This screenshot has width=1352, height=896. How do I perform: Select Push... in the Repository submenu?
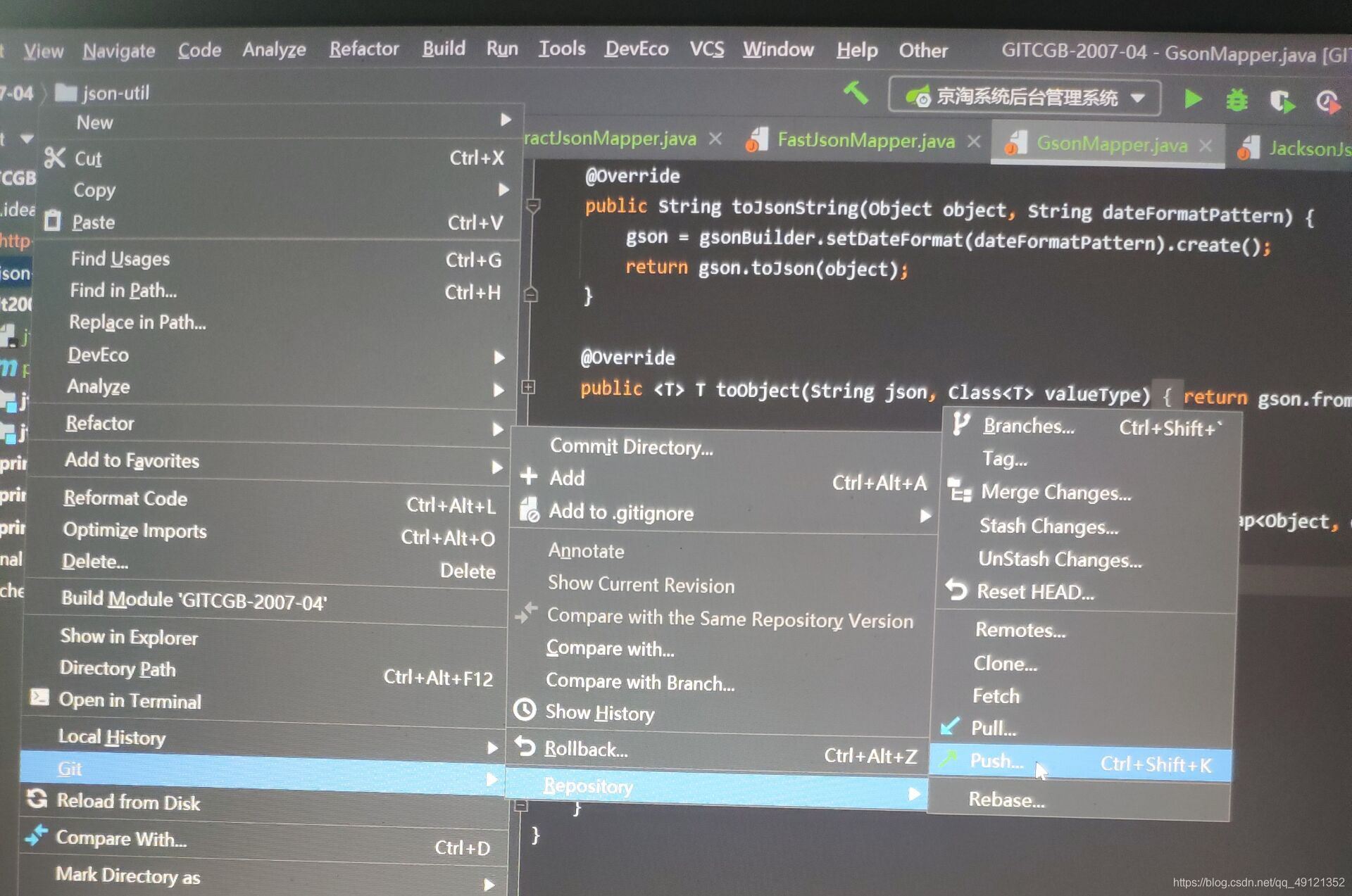click(996, 761)
